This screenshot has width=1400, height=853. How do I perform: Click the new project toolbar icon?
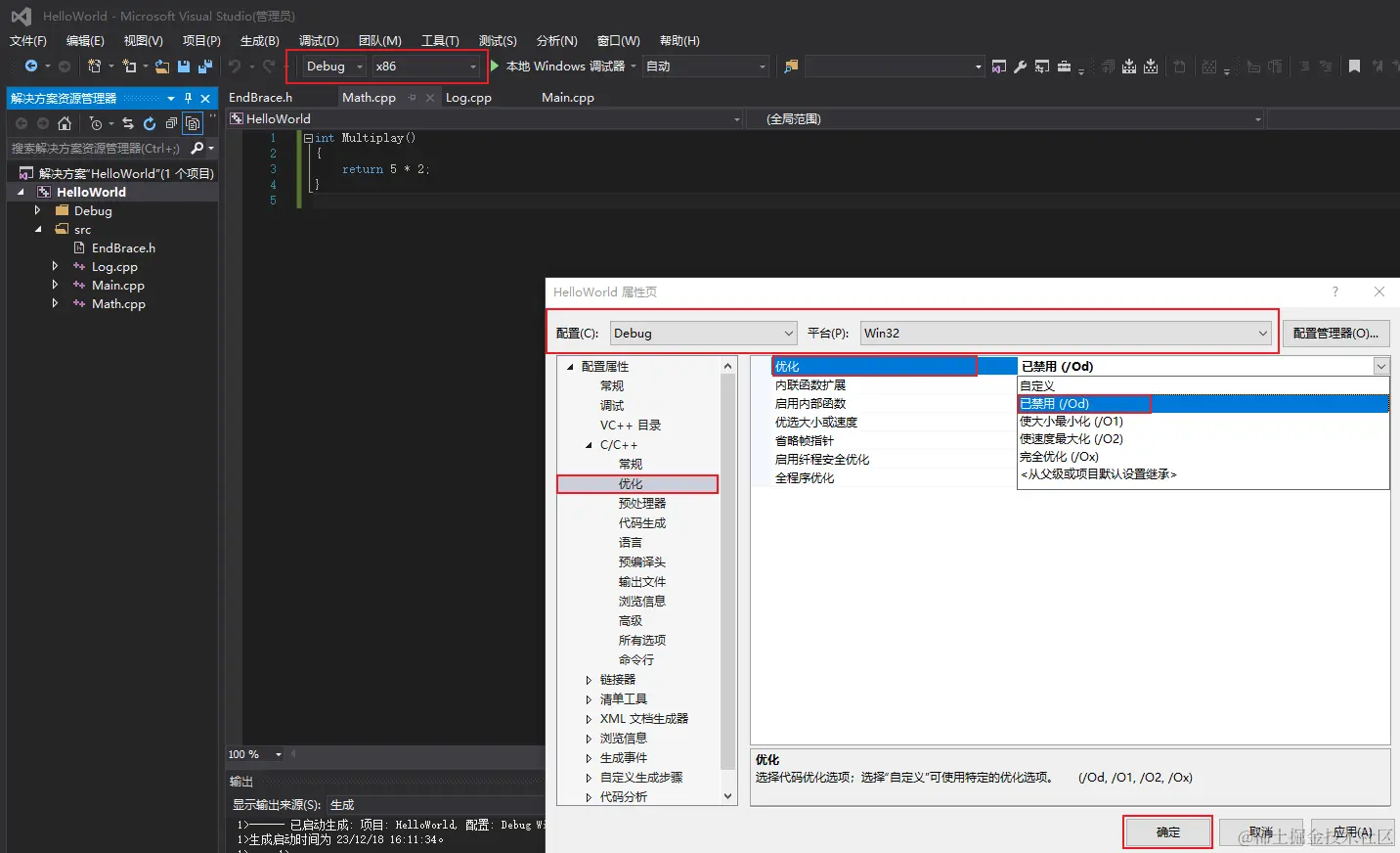coord(95,66)
